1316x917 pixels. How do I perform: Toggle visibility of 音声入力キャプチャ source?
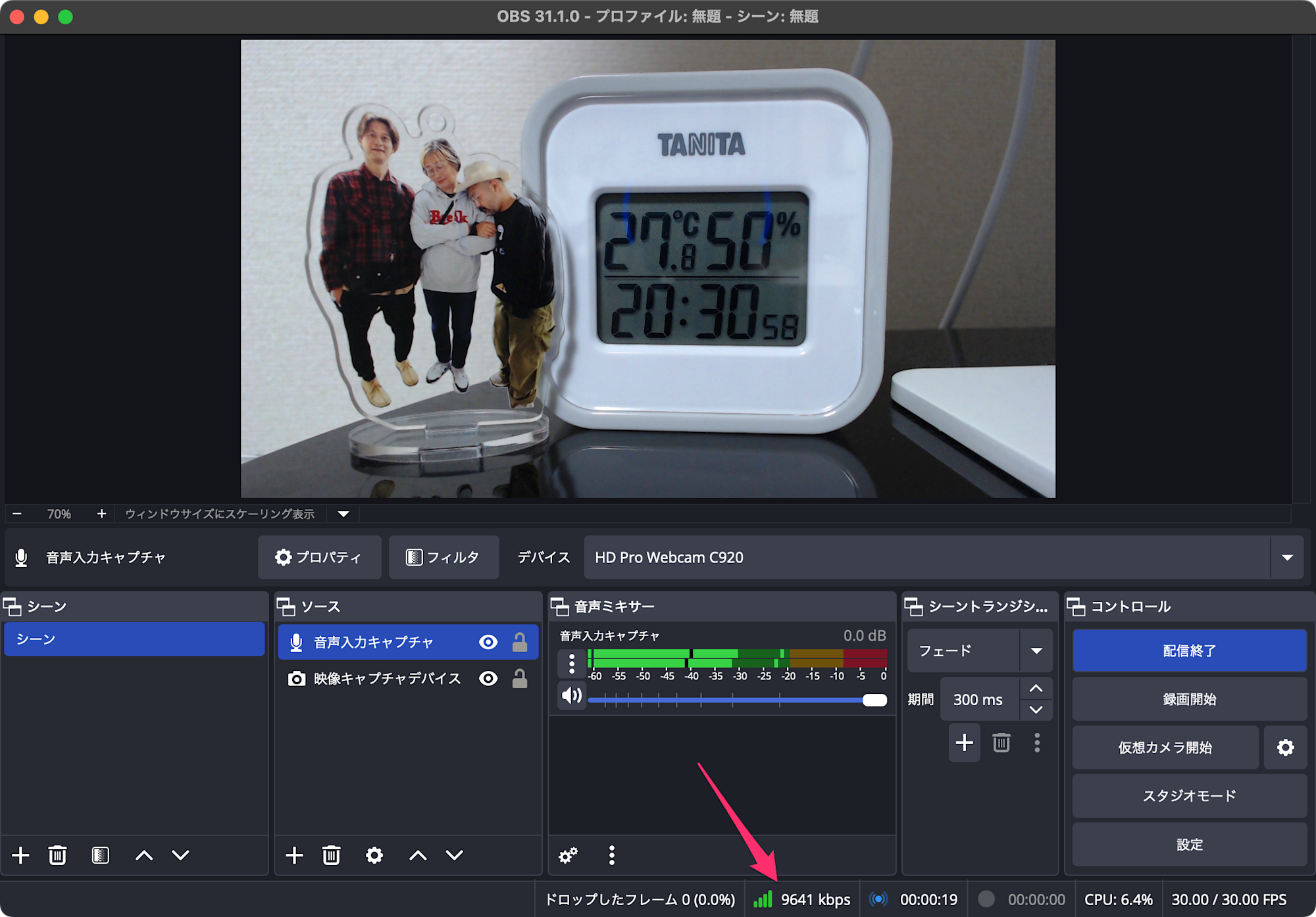click(488, 642)
